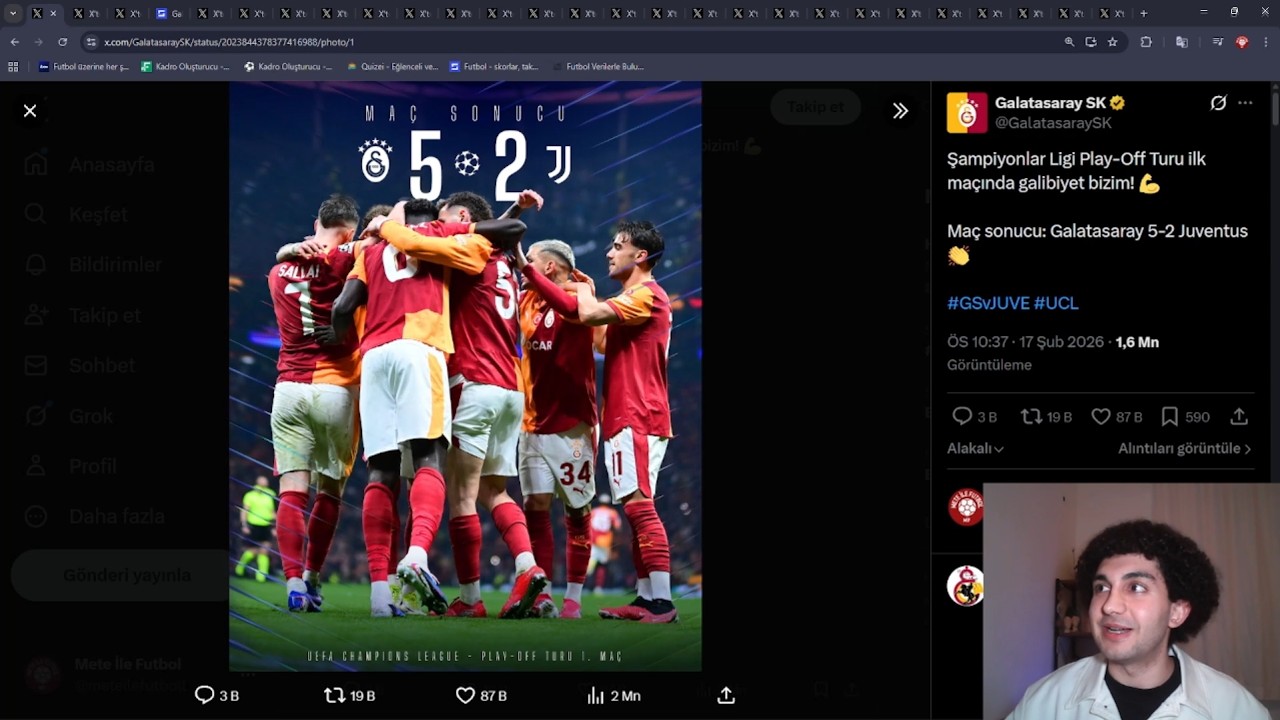
Task: Go back in the browser
Action: point(14,42)
